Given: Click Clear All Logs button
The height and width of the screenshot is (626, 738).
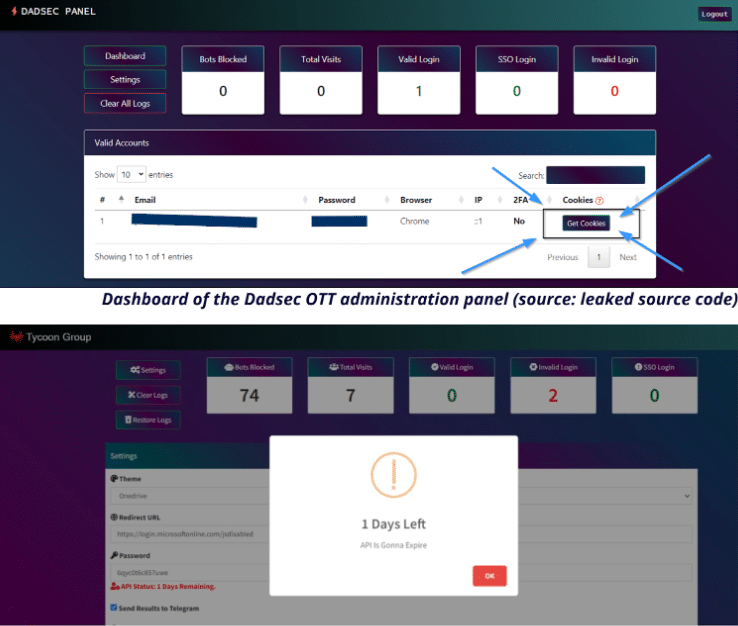Looking at the screenshot, I should coord(125,104).
